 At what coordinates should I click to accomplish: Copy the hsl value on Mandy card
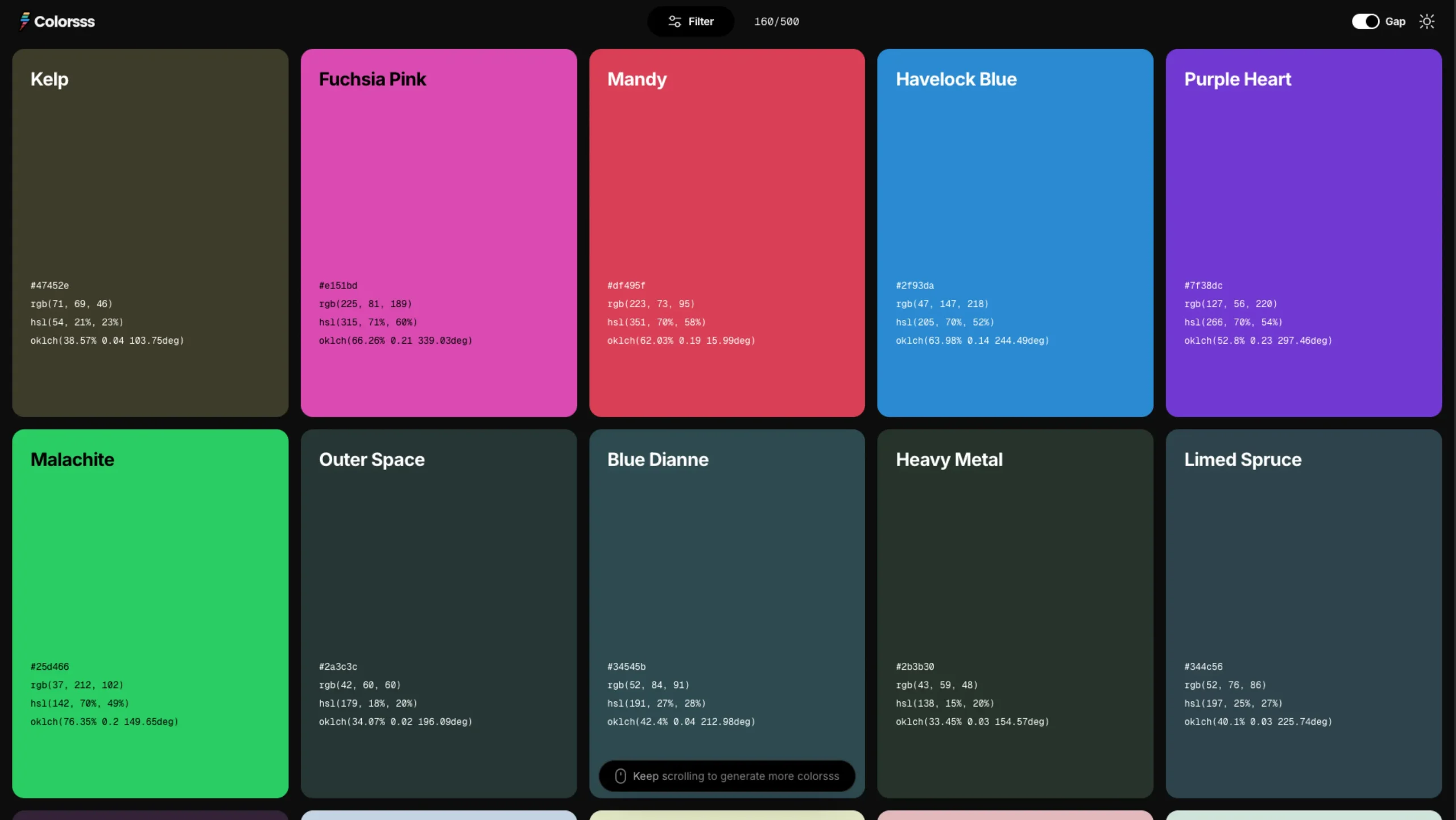click(x=656, y=322)
